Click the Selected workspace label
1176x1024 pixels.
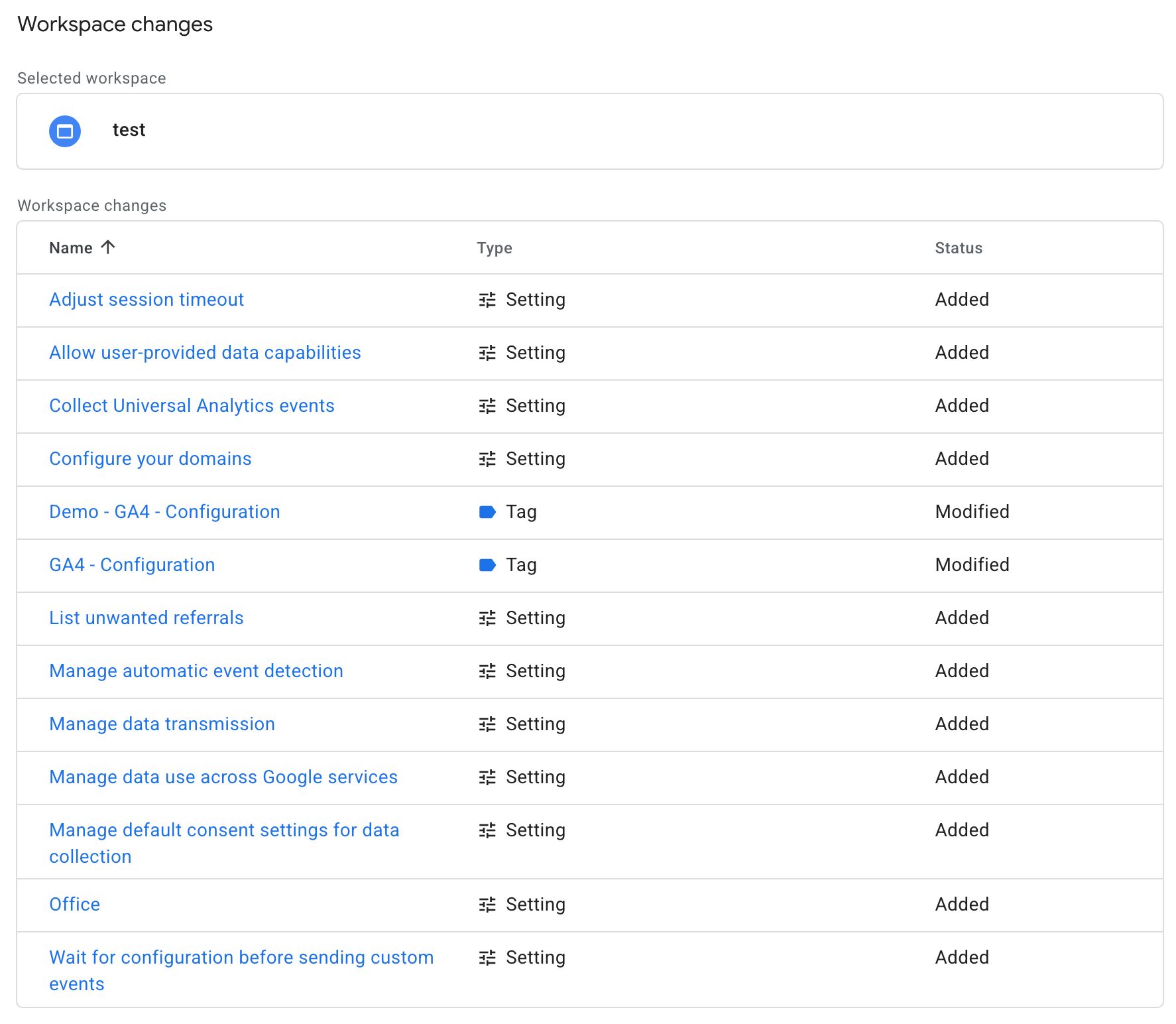click(x=91, y=78)
